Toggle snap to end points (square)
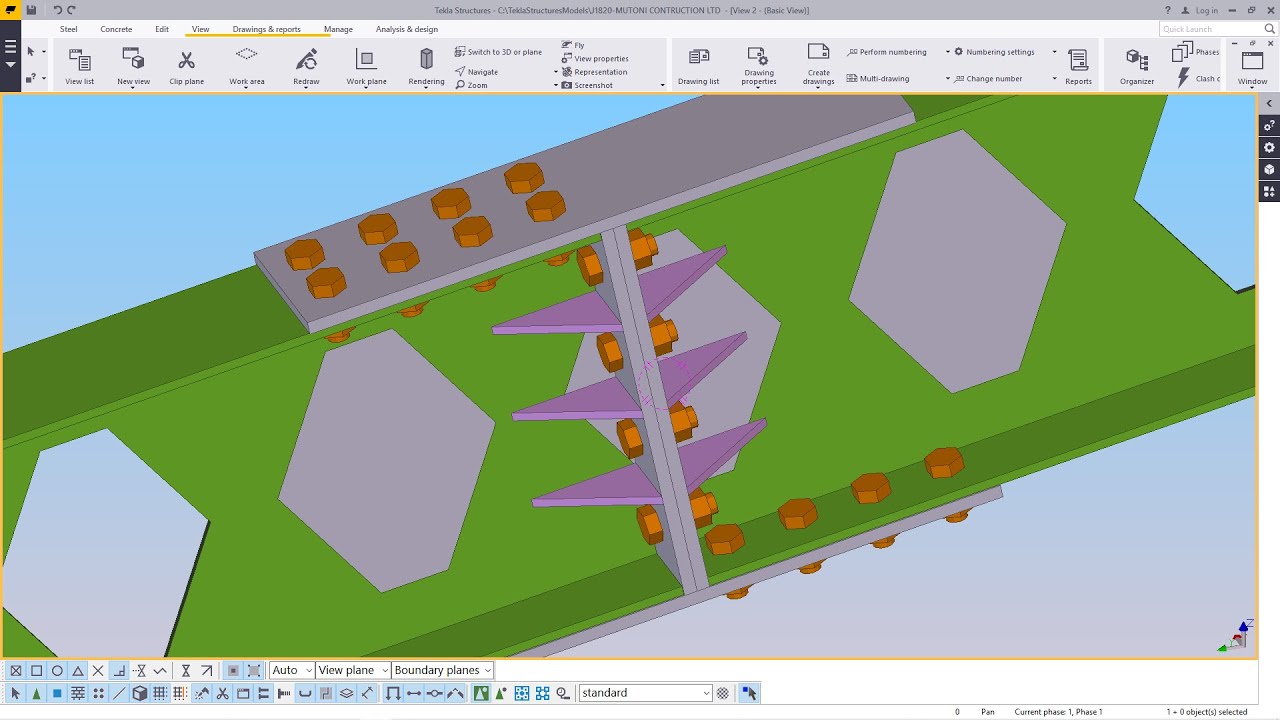 pyautogui.click(x=36, y=671)
